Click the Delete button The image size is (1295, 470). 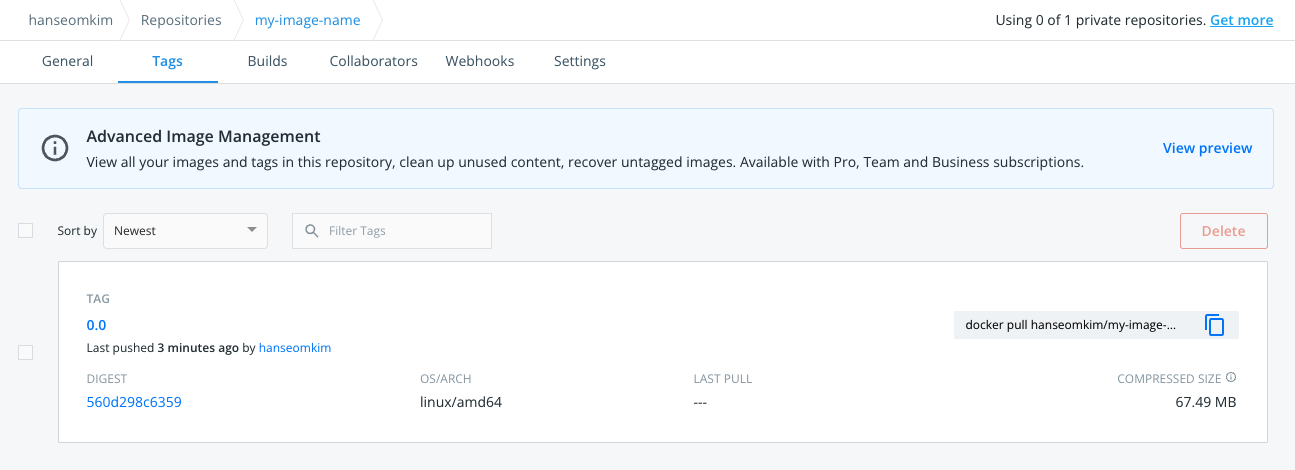coord(1224,231)
